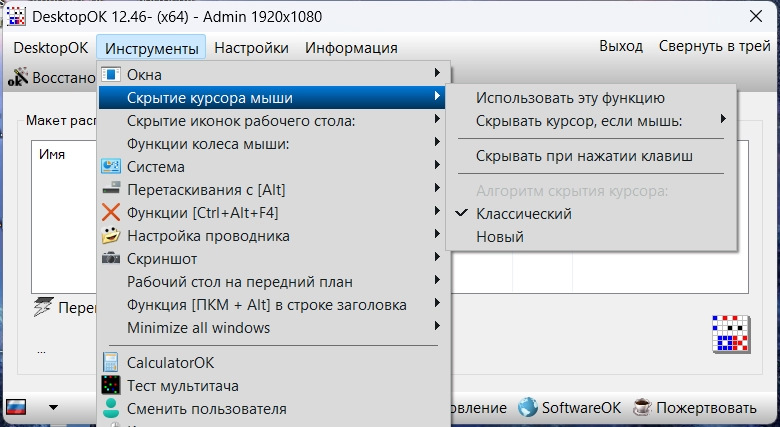Select the Новый cursor hiding algorithm
The width and height of the screenshot is (780, 427).
(499, 237)
